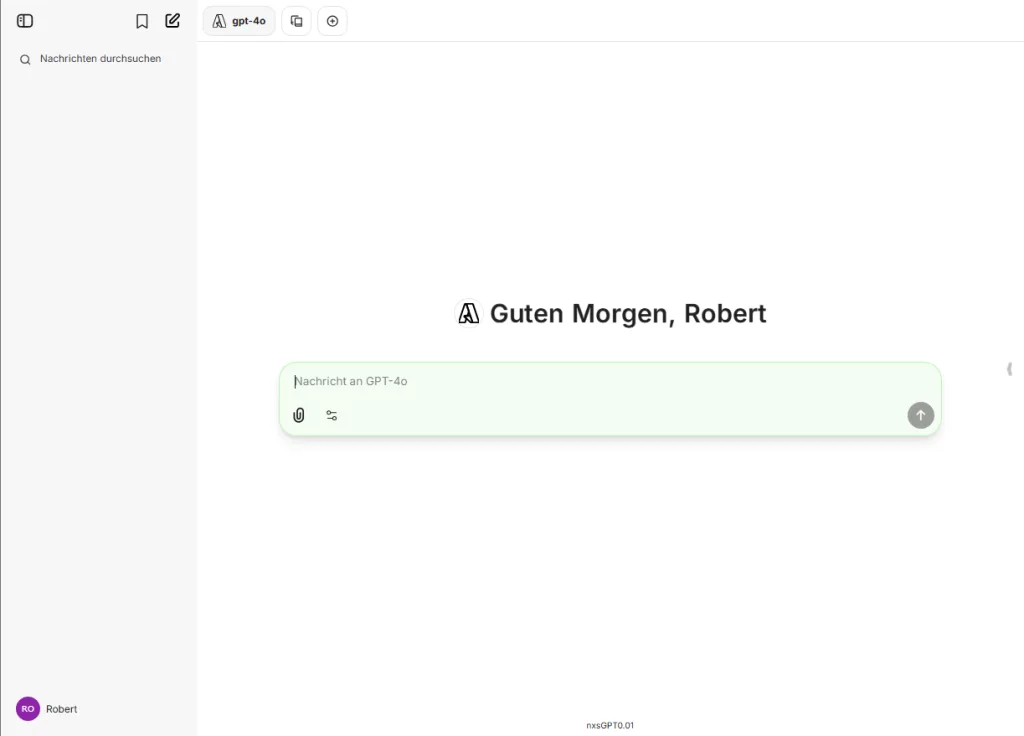Click the nxsGPT0.01 footer text
Viewport: 1024px width, 736px height.
click(x=610, y=725)
